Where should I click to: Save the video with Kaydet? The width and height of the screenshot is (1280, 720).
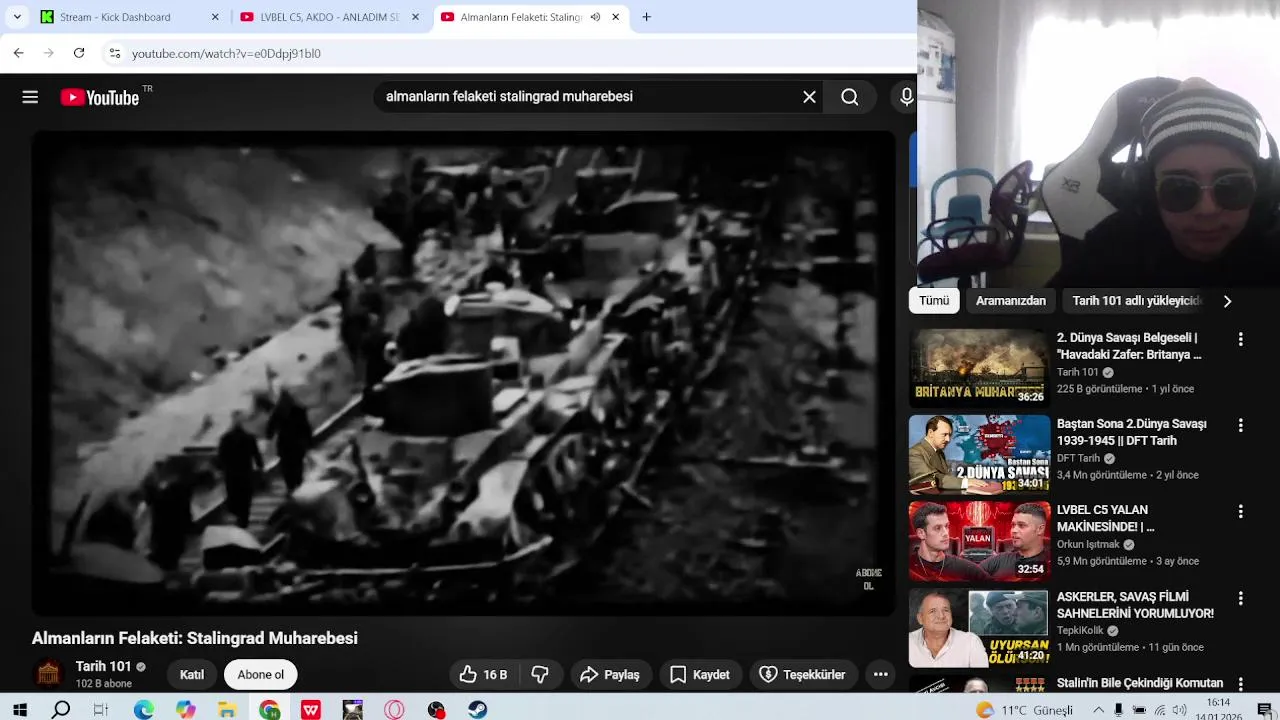700,675
